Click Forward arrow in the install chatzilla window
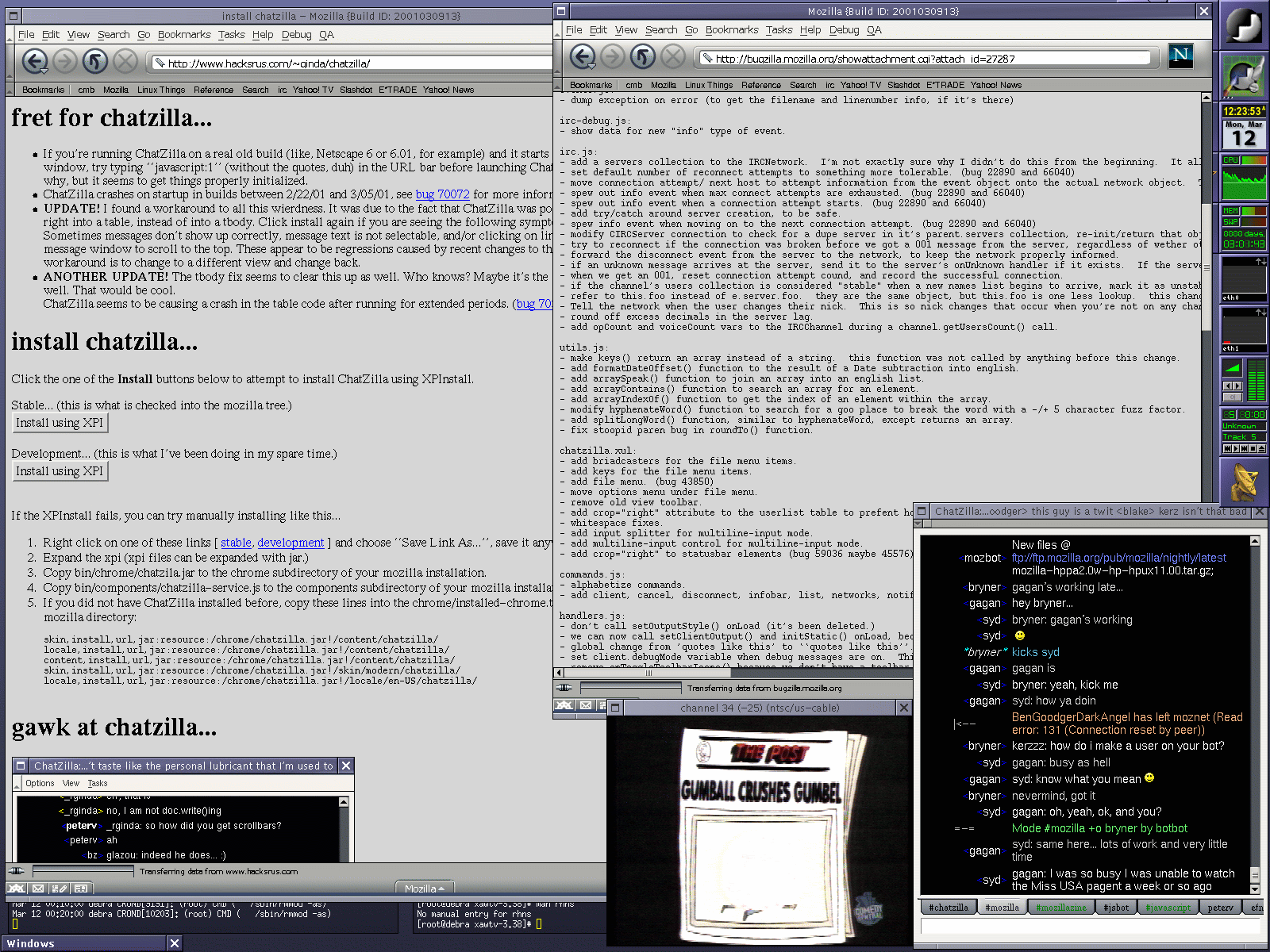Image resolution: width=1270 pixels, height=952 pixels. click(65, 61)
